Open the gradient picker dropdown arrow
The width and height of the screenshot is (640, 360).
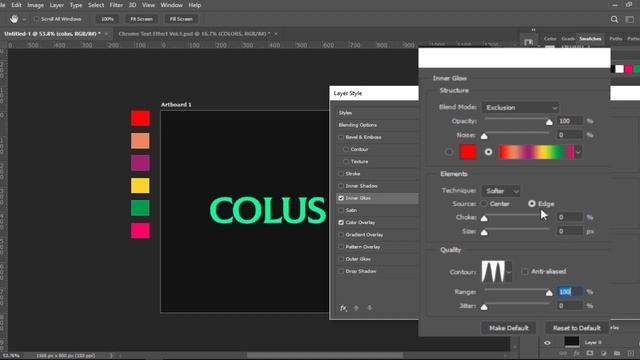pos(578,152)
